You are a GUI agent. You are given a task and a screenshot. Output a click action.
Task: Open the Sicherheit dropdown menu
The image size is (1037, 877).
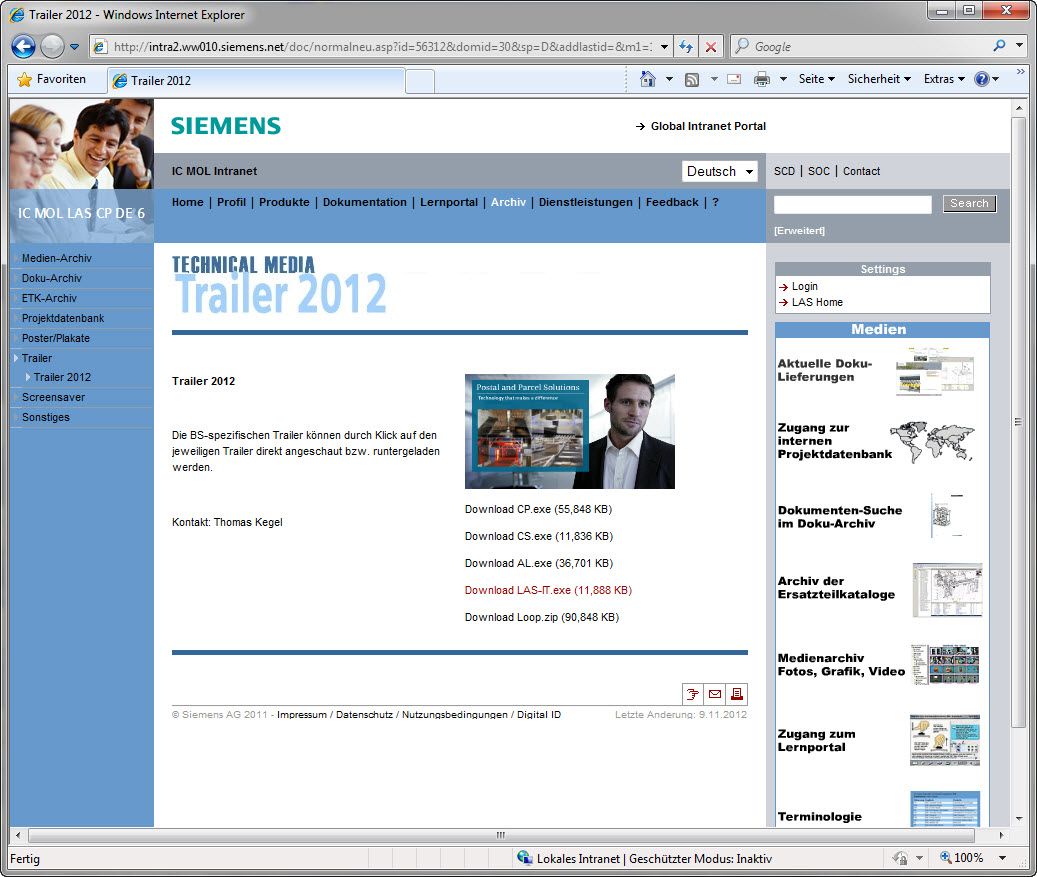click(879, 79)
